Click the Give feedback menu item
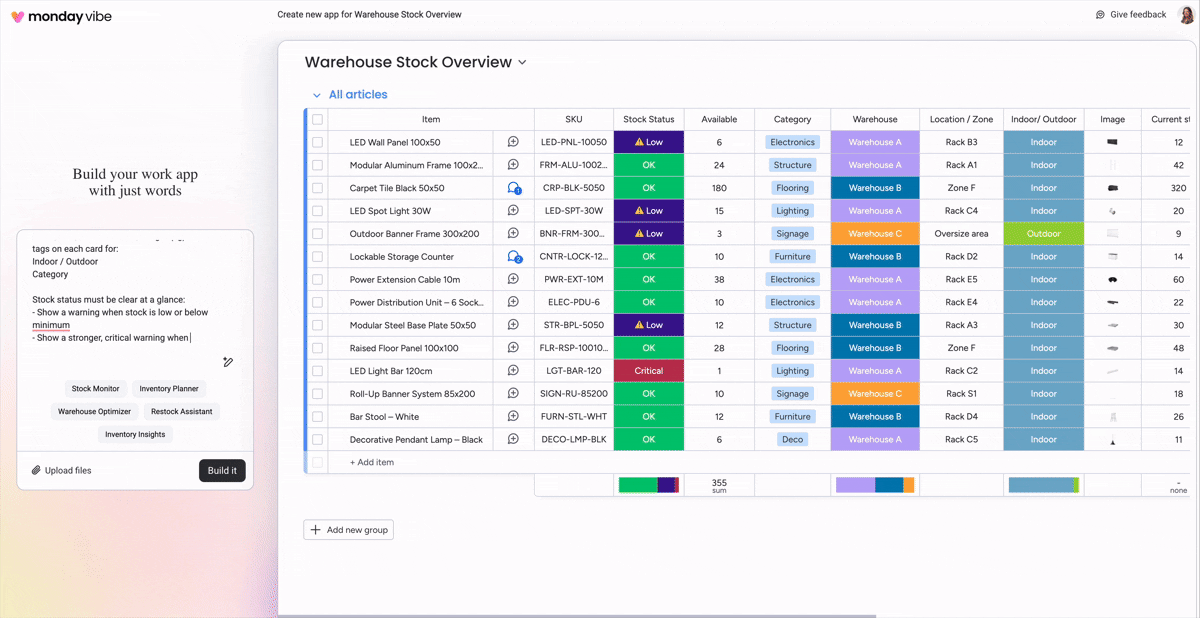The height and width of the screenshot is (618, 1200). 1132,14
